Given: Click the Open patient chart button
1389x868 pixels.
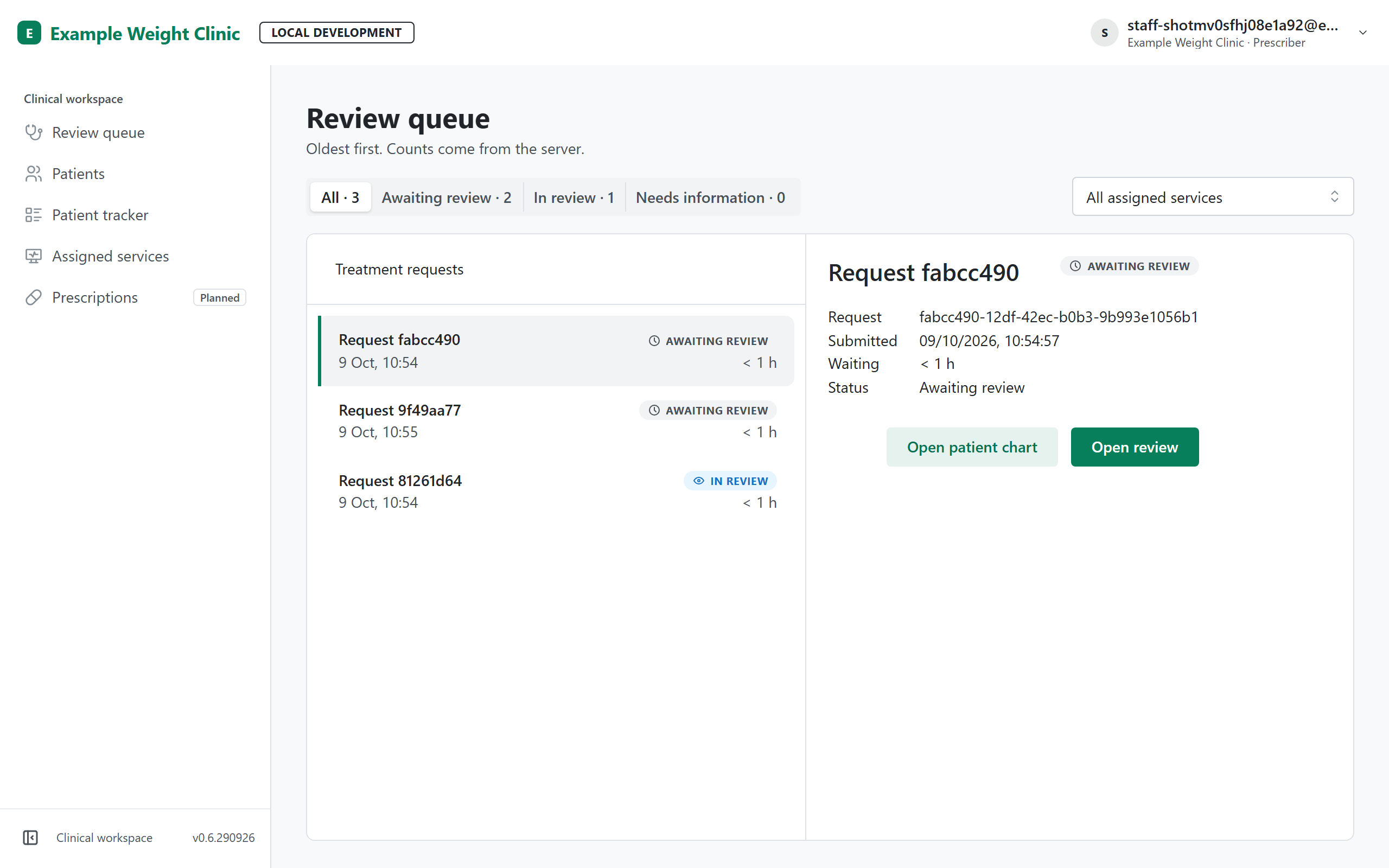Looking at the screenshot, I should 972,446.
